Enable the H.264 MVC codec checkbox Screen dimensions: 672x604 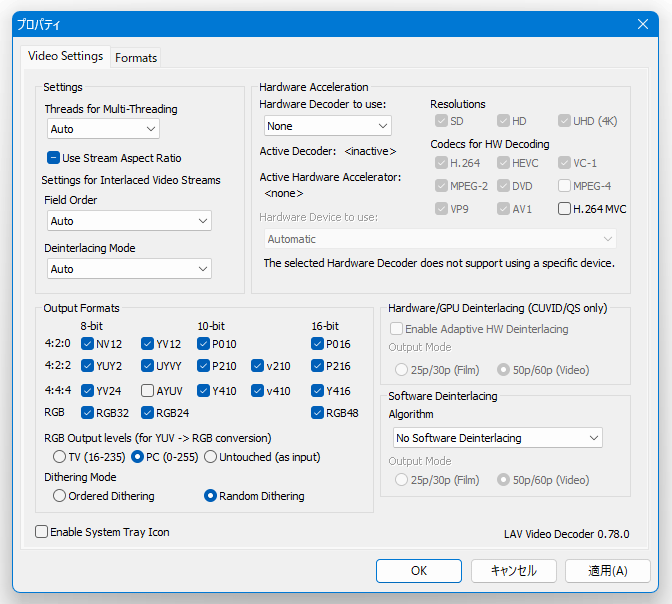point(565,209)
